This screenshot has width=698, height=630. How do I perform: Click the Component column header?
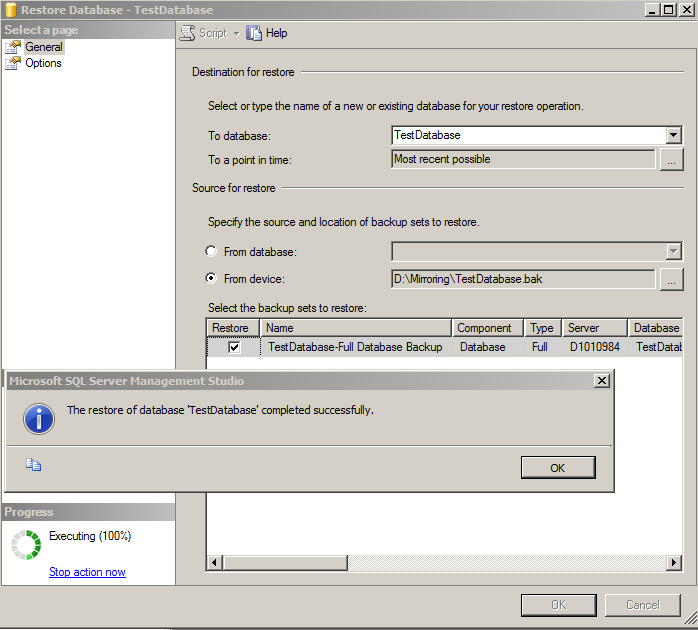click(487, 328)
